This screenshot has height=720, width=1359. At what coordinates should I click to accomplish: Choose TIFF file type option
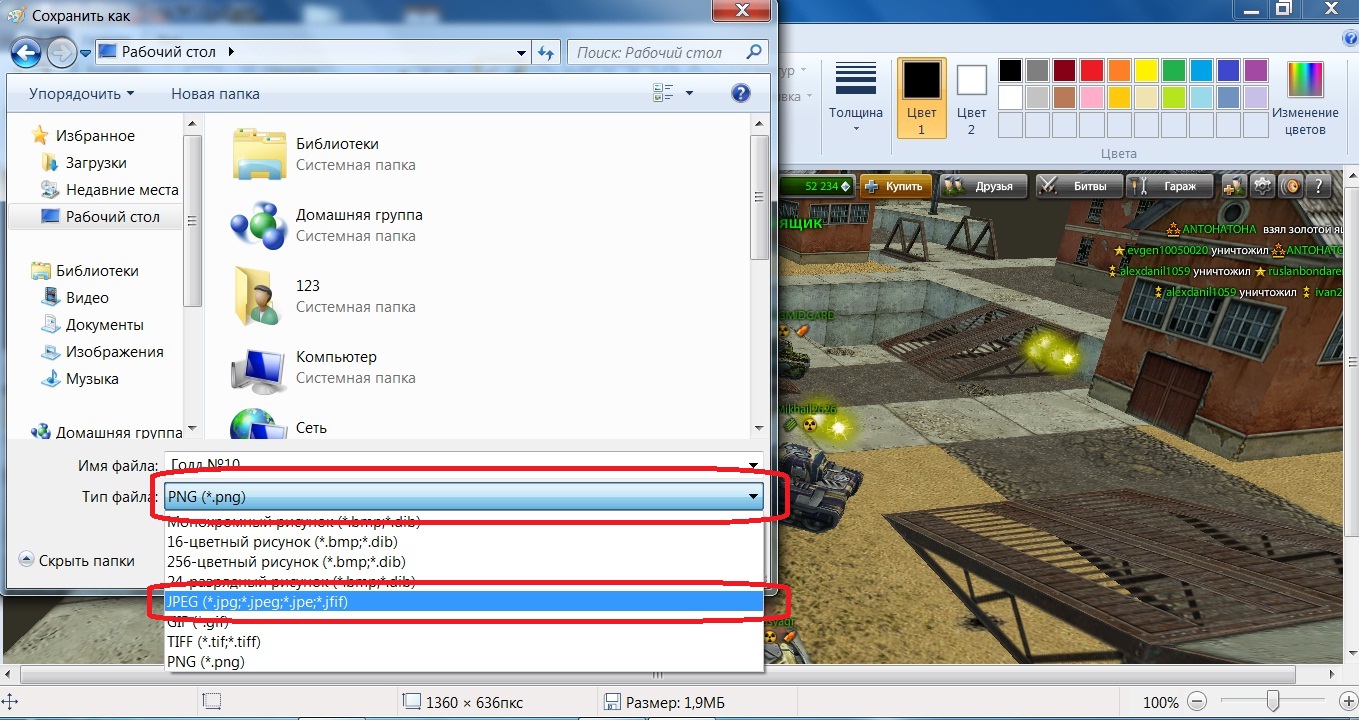pos(464,642)
